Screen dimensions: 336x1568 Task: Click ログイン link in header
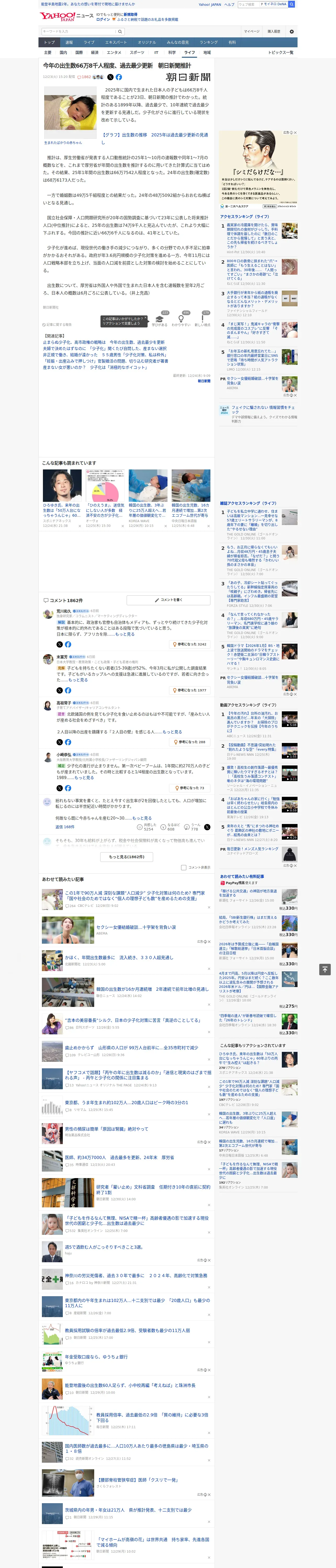click(103, 20)
